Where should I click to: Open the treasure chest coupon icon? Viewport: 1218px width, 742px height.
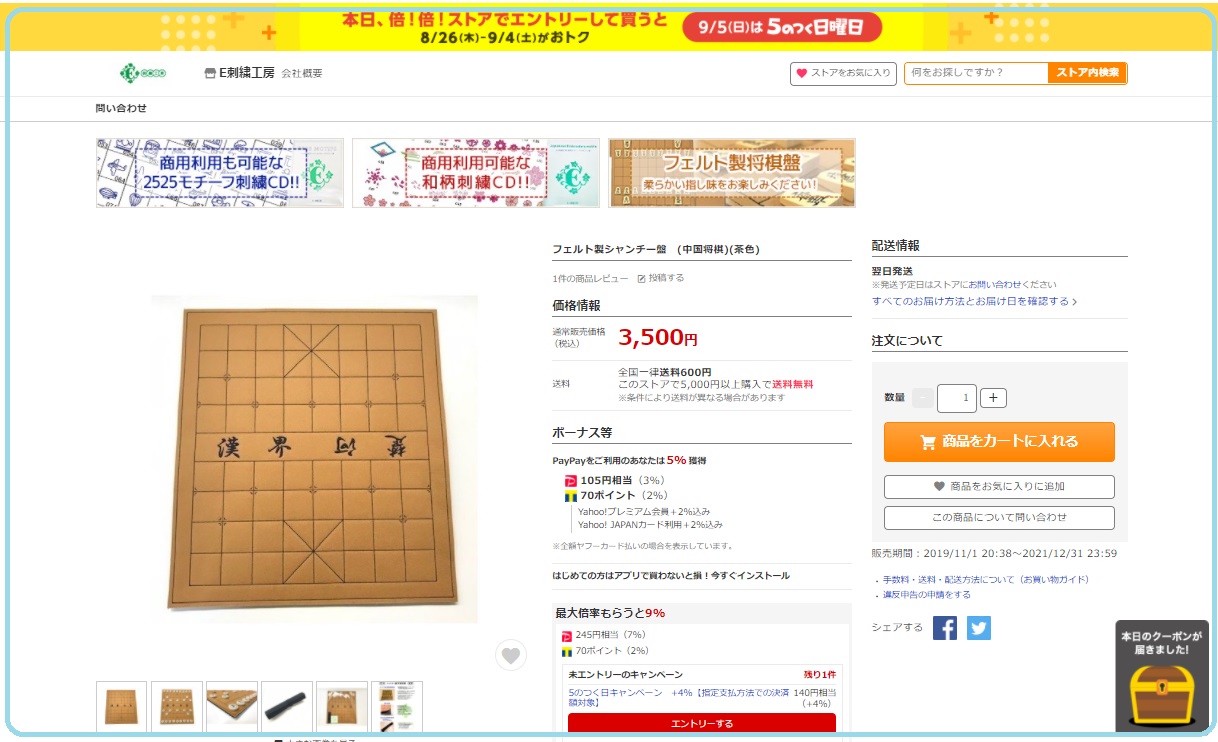pyautogui.click(x=1161, y=694)
